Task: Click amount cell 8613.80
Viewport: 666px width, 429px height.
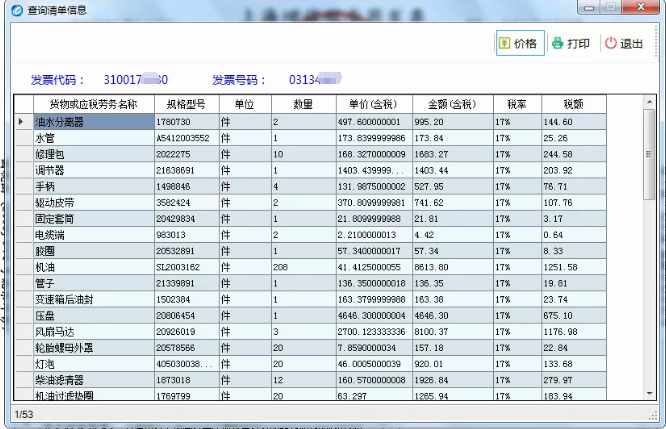Action: (x=452, y=267)
